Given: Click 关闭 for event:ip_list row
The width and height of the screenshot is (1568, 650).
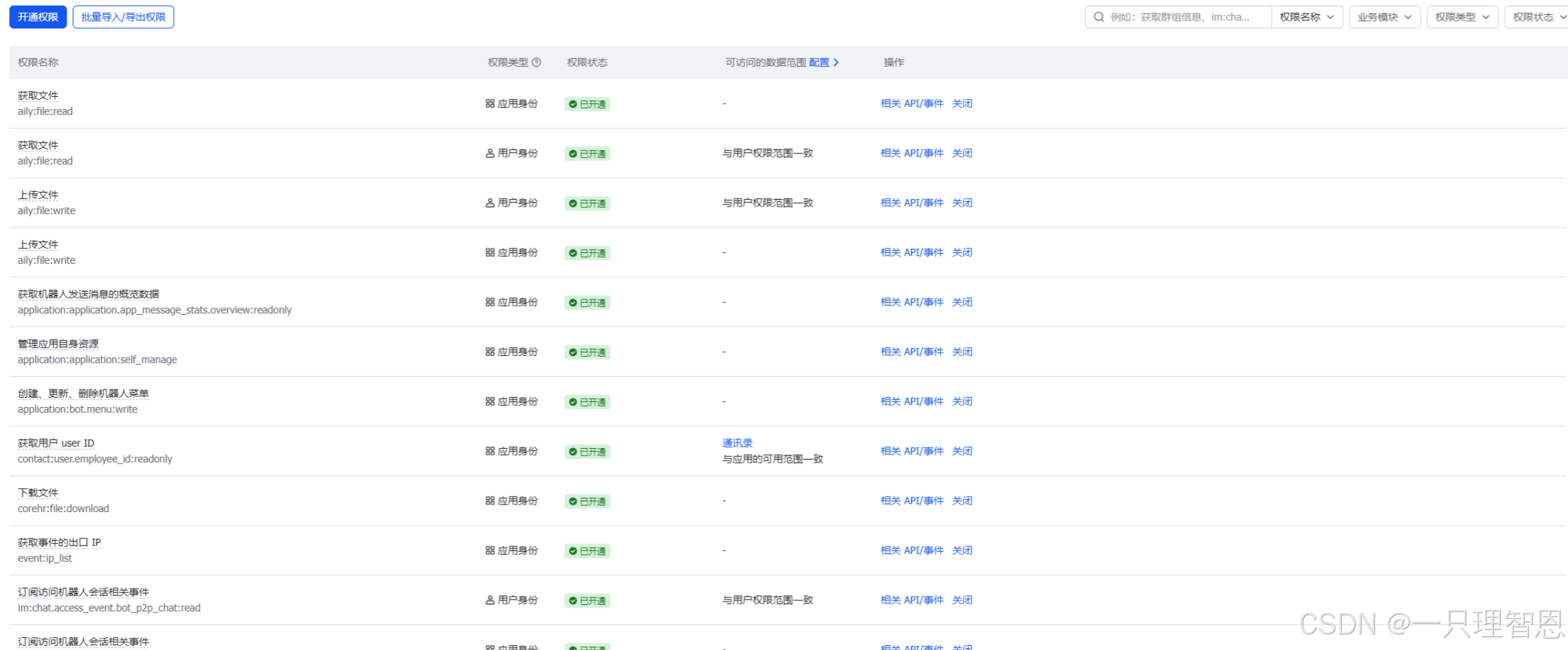Looking at the screenshot, I should (962, 550).
